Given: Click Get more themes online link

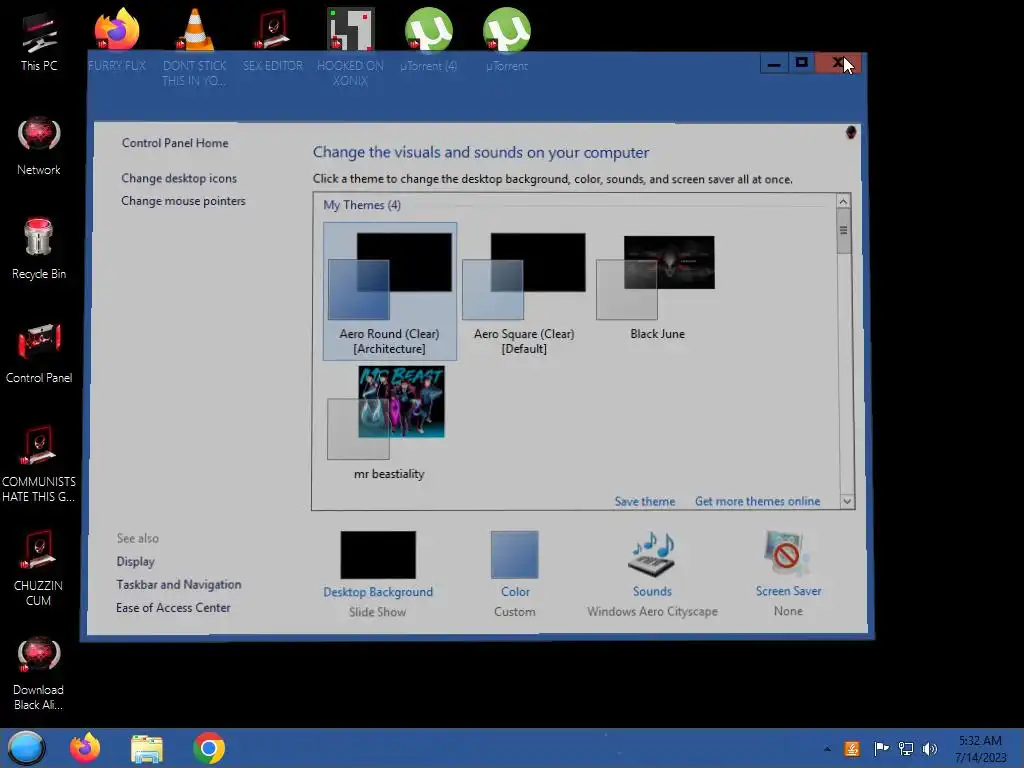Looking at the screenshot, I should pos(758,501).
